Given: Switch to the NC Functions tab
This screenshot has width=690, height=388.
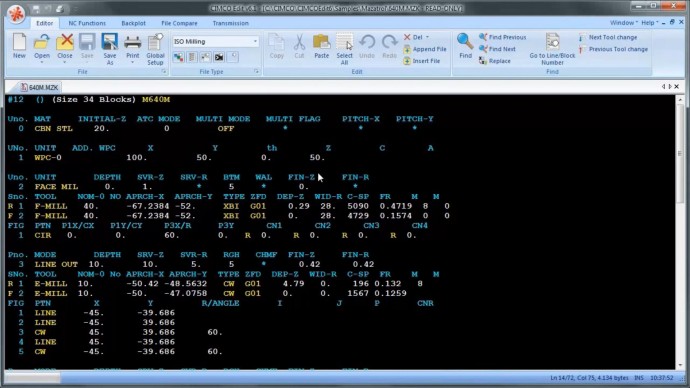Looking at the screenshot, I should [87, 23].
